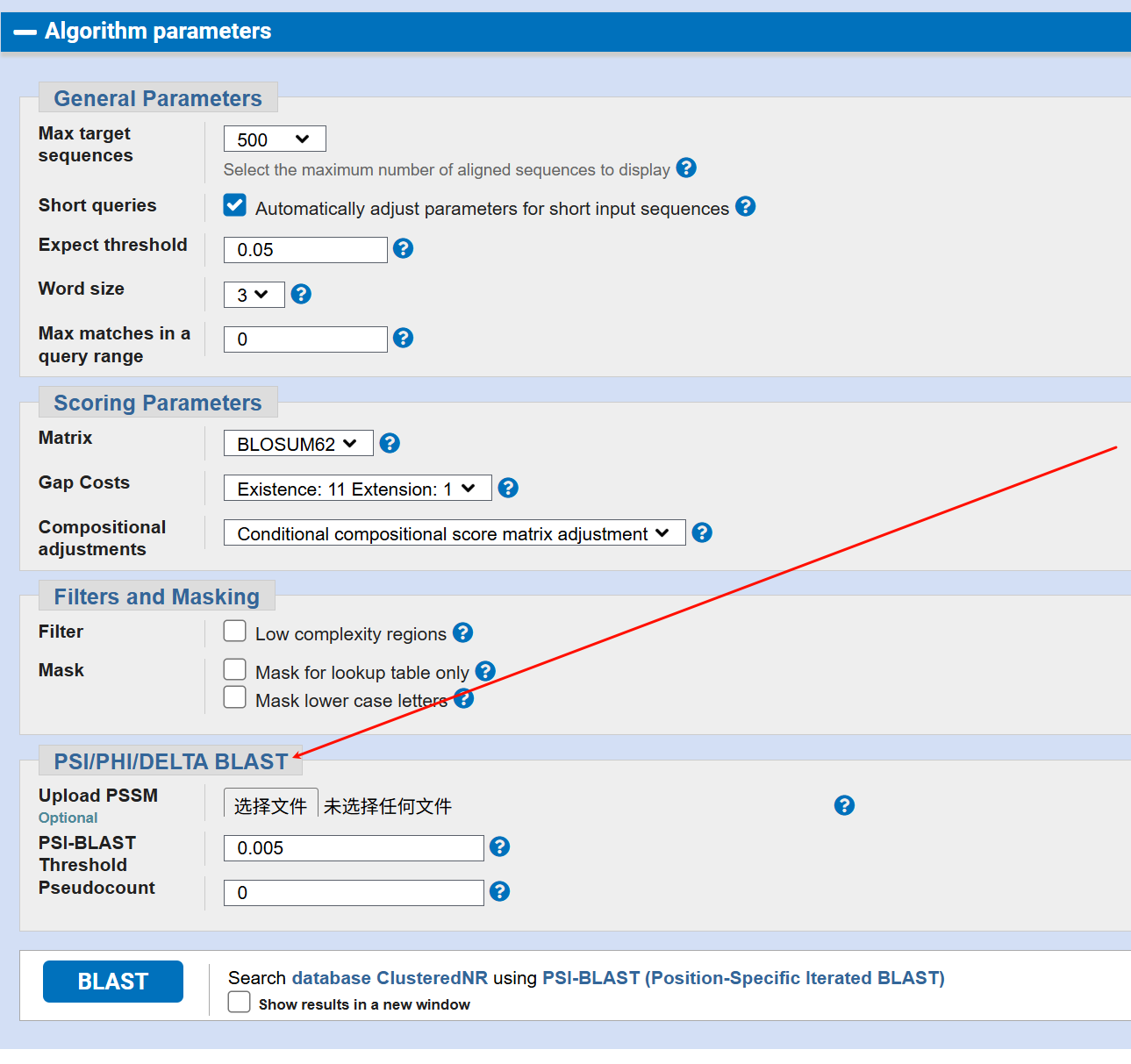Image resolution: width=1131 pixels, height=1064 pixels.
Task: Run the search with BLAST button
Action: point(113,982)
